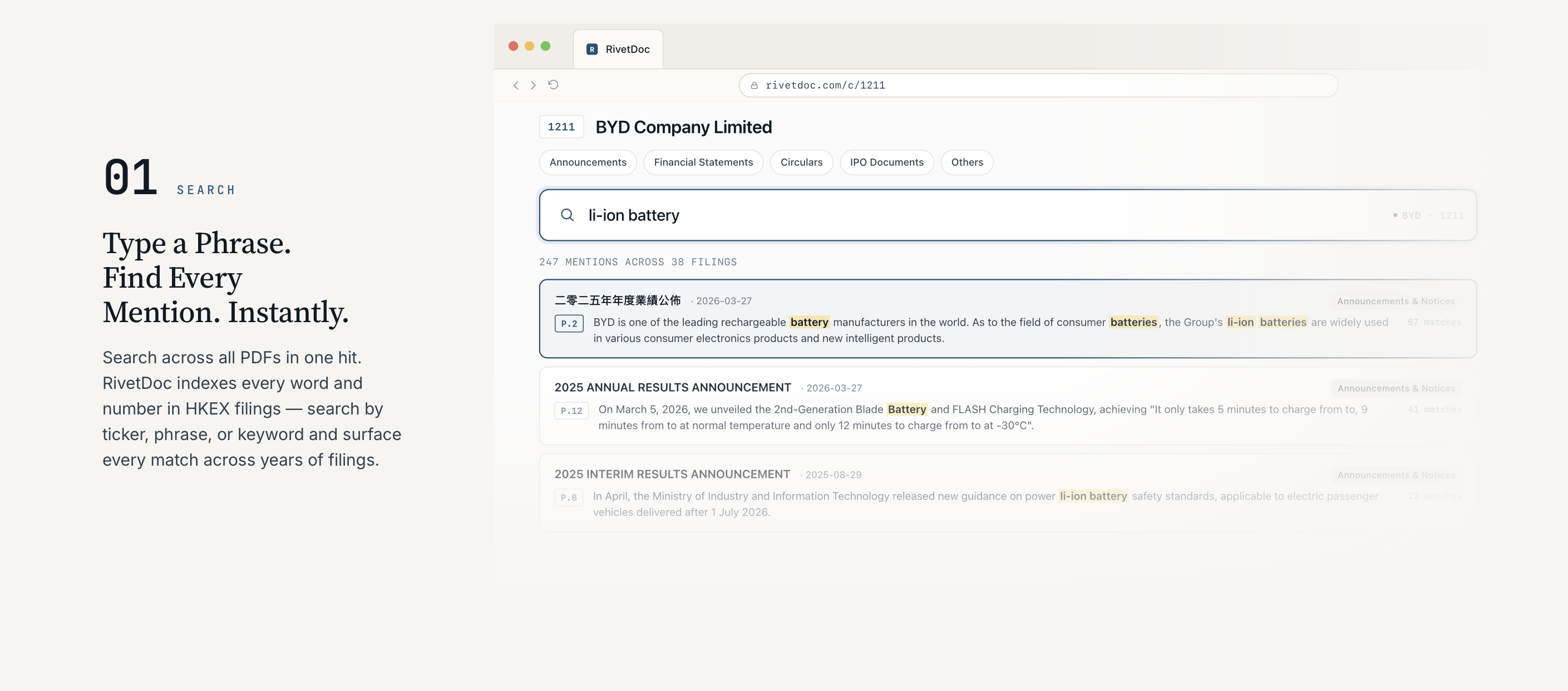Open the 二零二五年年度業績公佈 filing result

click(1007, 318)
